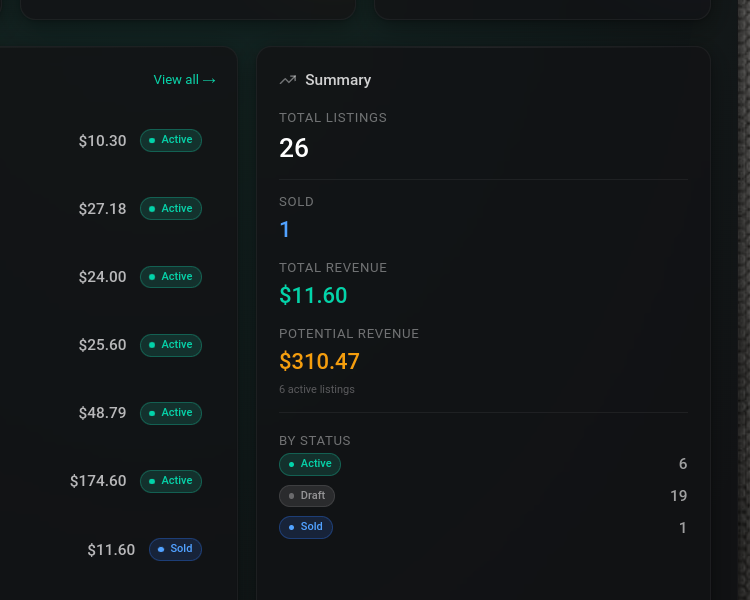Click the Summary trending-up icon
The height and width of the screenshot is (600, 750).
tap(288, 80)
